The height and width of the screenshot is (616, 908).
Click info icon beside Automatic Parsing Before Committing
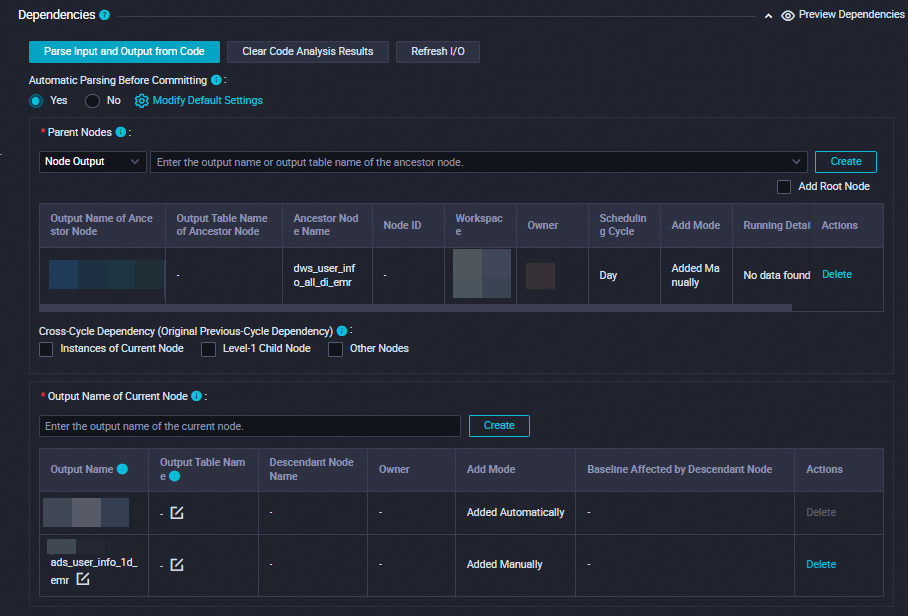click(x=216, y=80)
